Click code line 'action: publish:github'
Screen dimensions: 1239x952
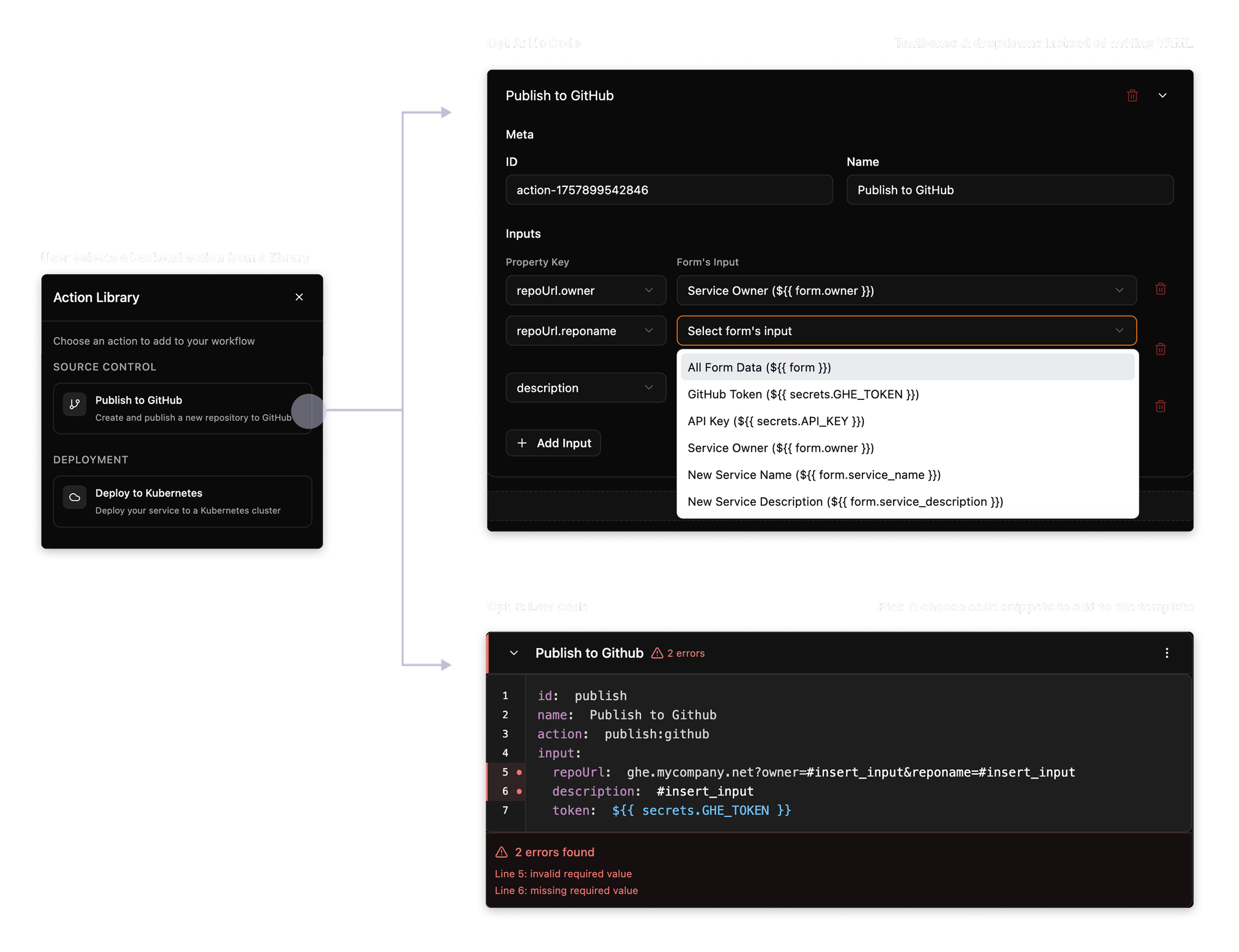pos(622,734)
